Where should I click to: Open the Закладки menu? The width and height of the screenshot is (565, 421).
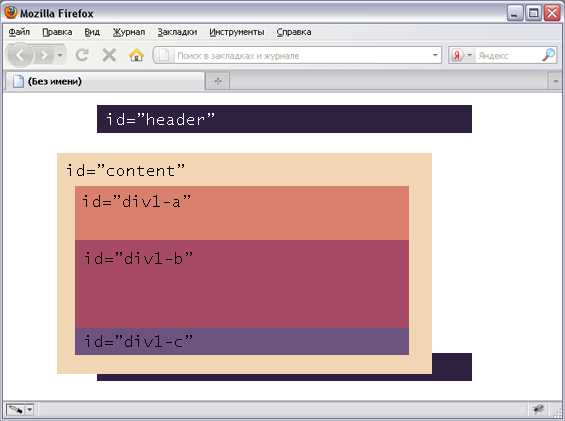(x=177, y=32)
